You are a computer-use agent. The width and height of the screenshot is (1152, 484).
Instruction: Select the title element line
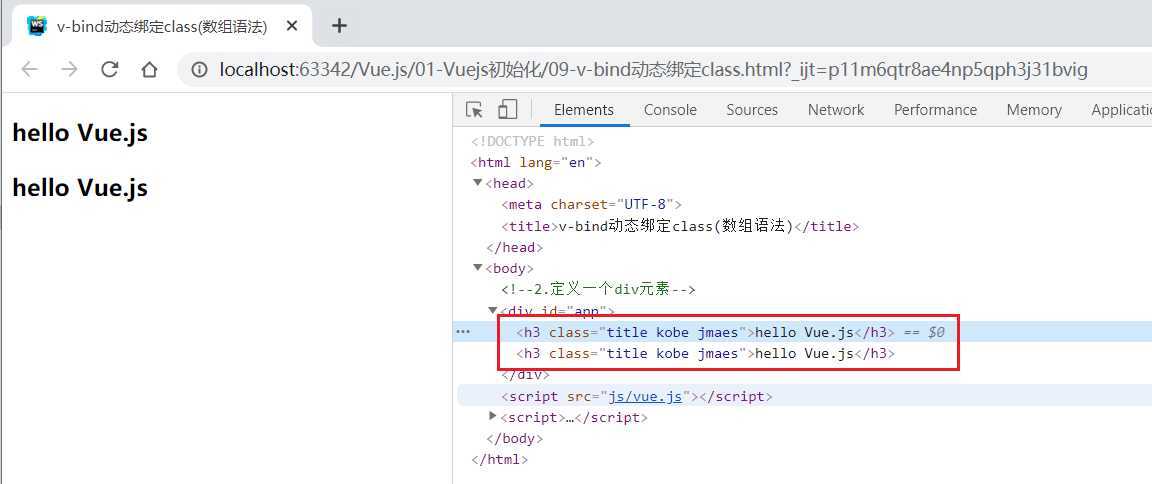680,226
